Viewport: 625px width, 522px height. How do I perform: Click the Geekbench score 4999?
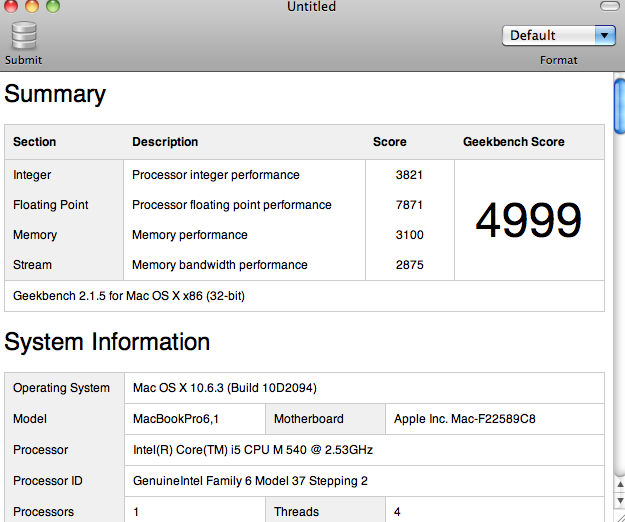(x=529, y=220)
